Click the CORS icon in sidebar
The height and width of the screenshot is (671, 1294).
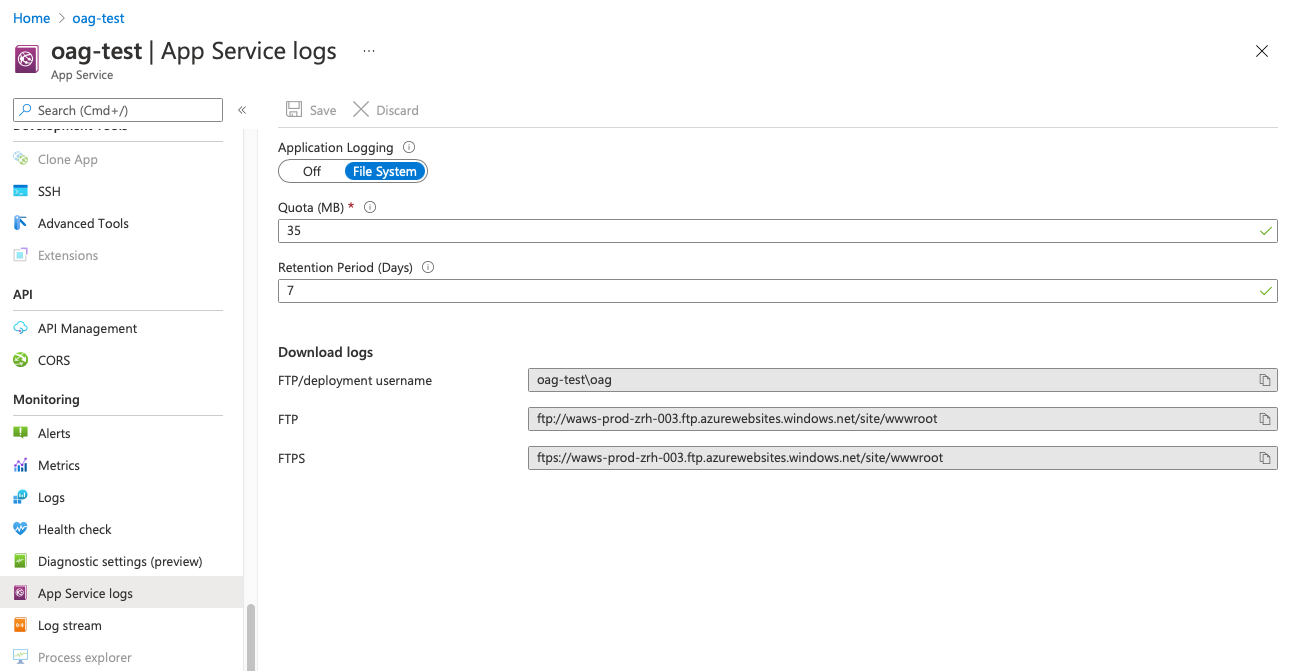pos(20,360)
